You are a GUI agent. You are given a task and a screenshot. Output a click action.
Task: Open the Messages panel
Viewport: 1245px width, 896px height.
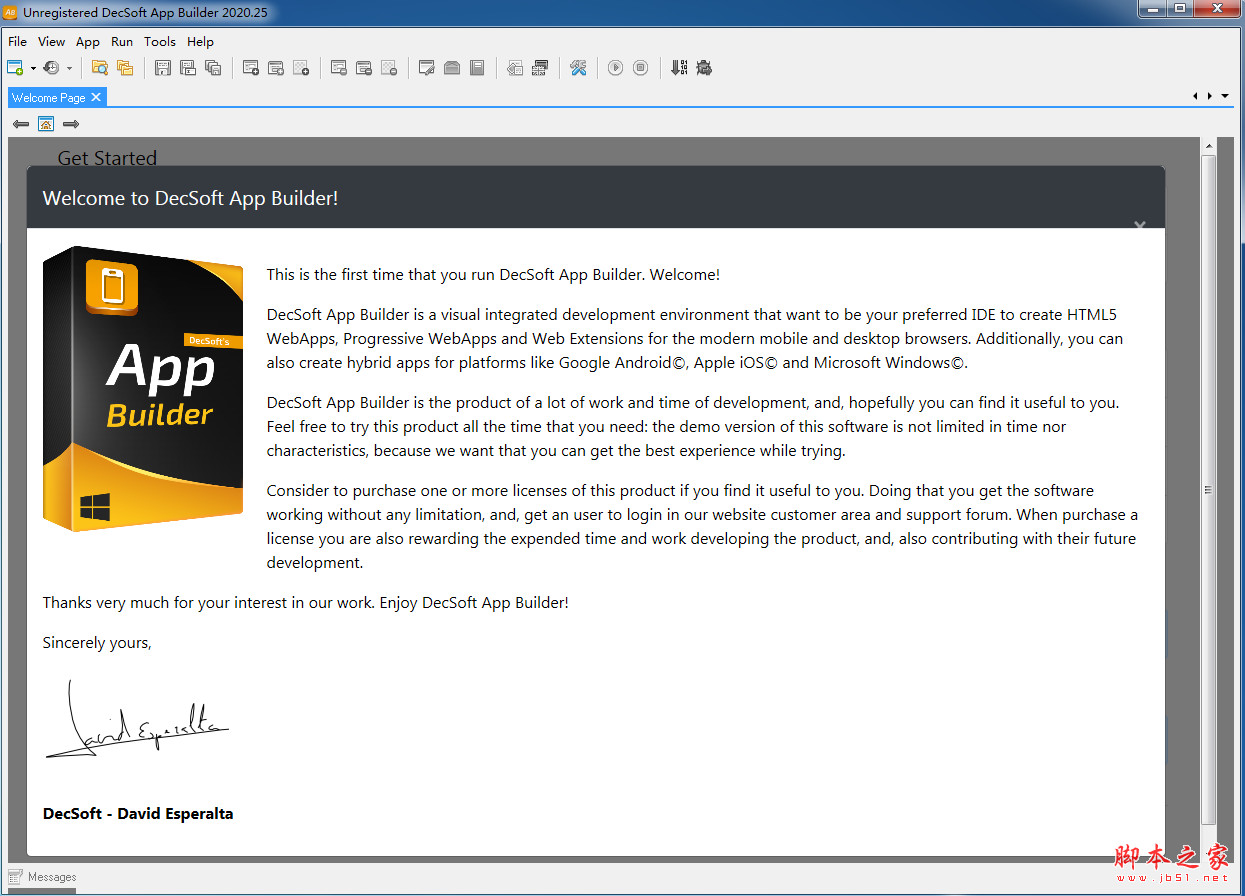tap(43, 877)
